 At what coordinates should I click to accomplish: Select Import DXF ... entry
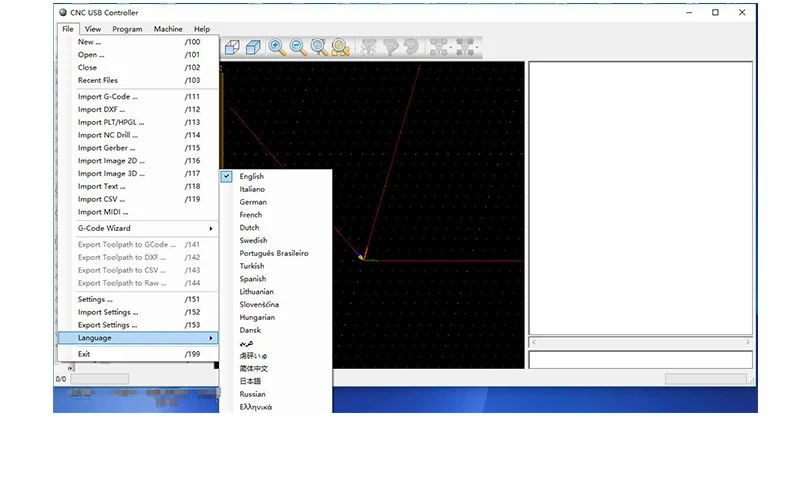[138, 109]
